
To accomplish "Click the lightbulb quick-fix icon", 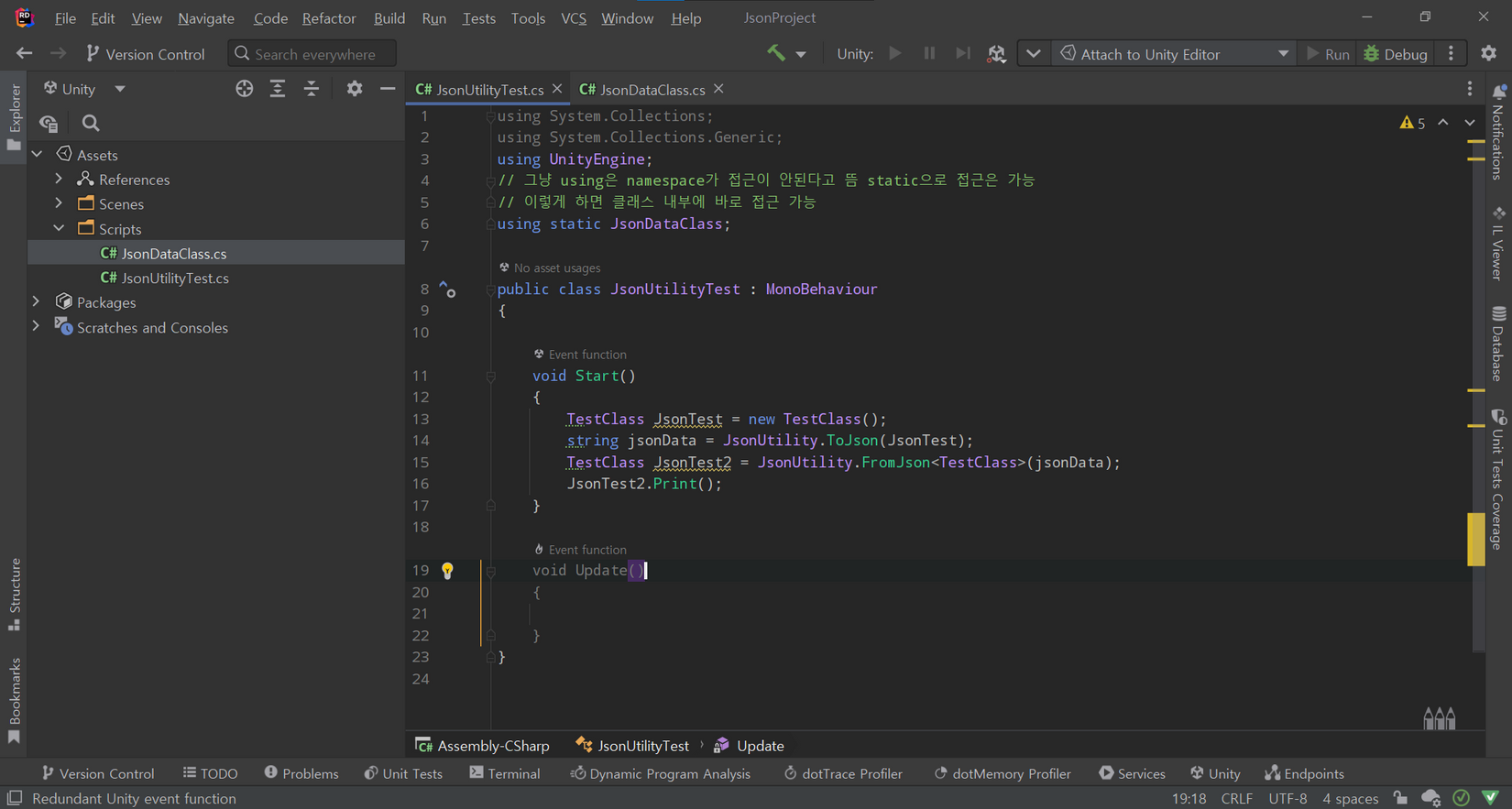I will click(447, 571).
